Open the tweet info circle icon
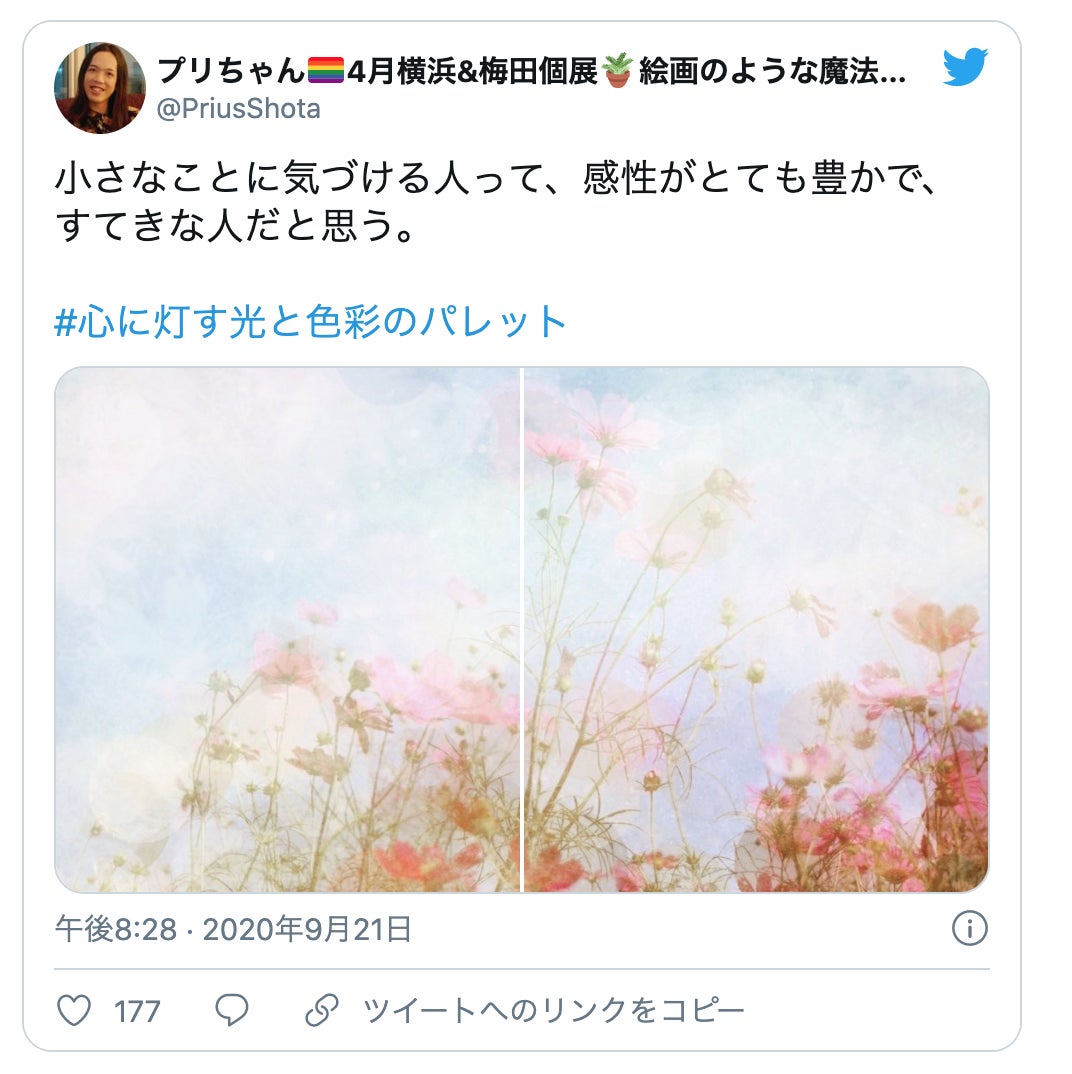Screen dimensions: 1072x1074 [969, 929]
